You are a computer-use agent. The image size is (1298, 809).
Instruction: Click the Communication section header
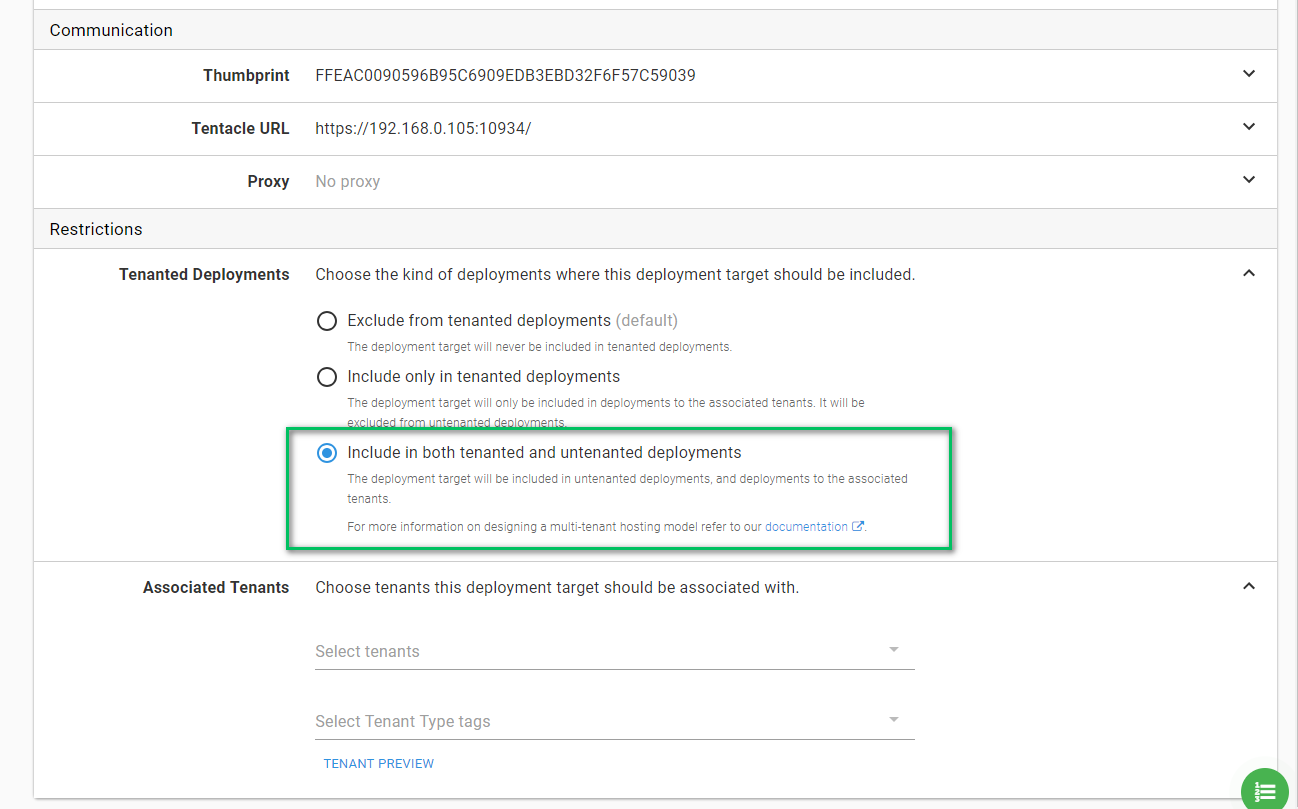pyautogui.click(x=111, y=30)
